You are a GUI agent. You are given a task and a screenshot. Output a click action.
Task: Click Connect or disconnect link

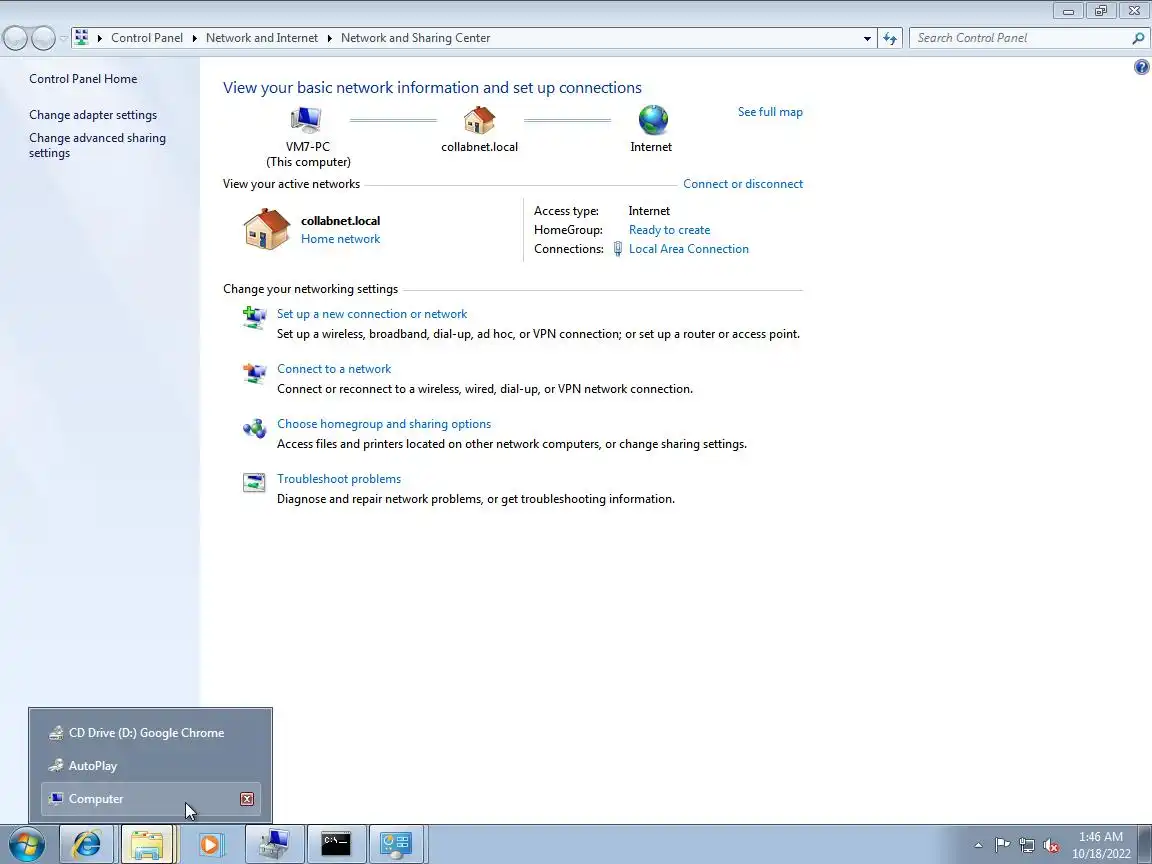coord(743,184)
